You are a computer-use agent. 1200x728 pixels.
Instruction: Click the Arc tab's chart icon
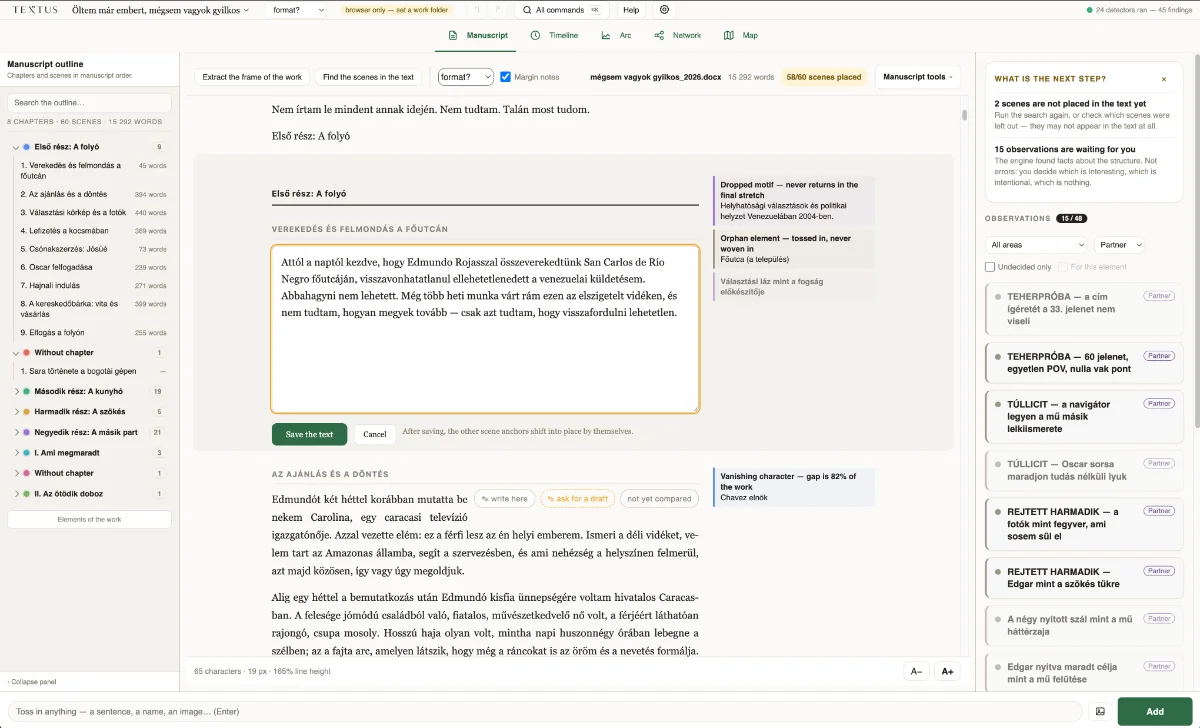606,35
